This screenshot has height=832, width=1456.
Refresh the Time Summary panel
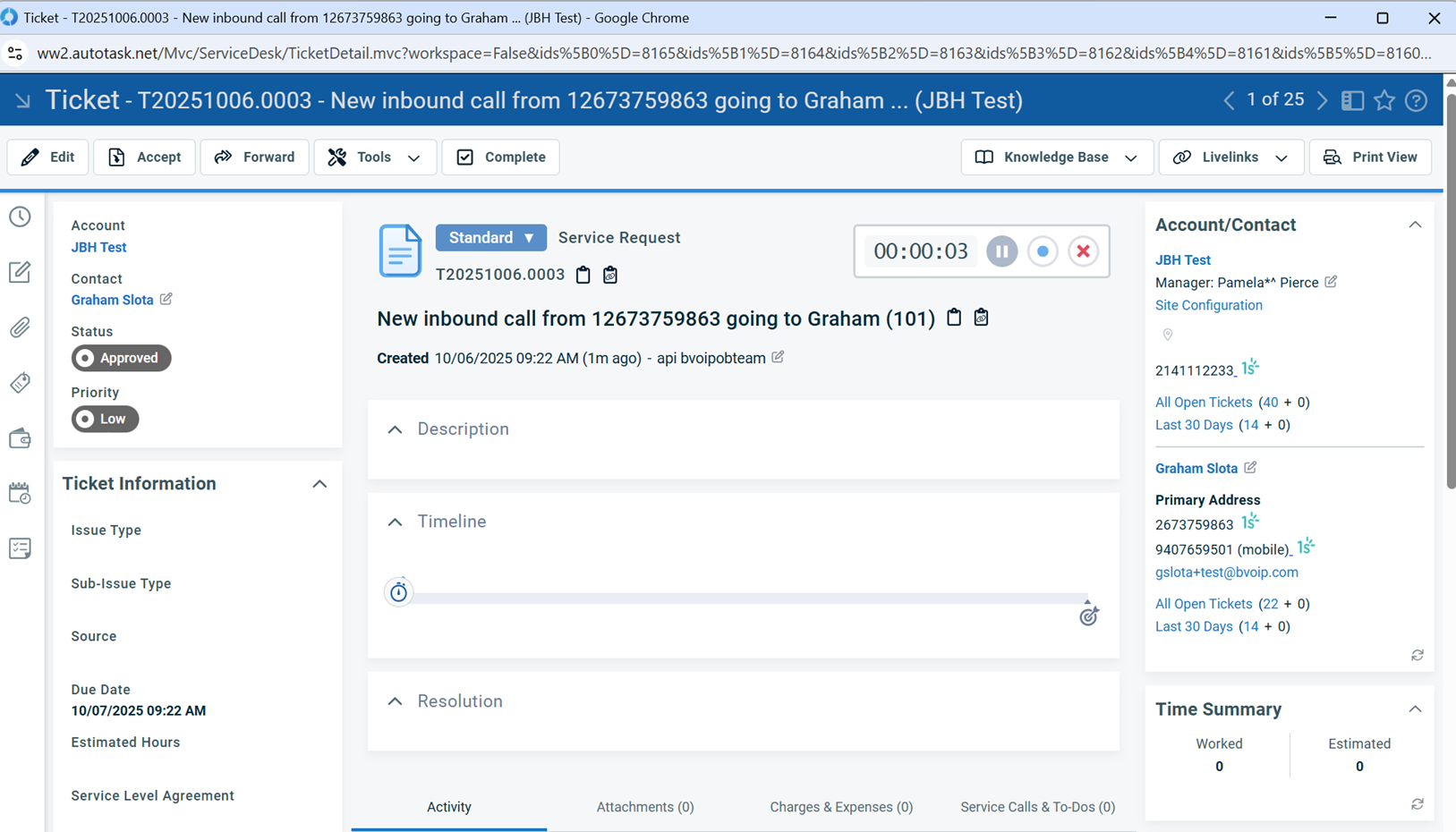pos(1418,804)
